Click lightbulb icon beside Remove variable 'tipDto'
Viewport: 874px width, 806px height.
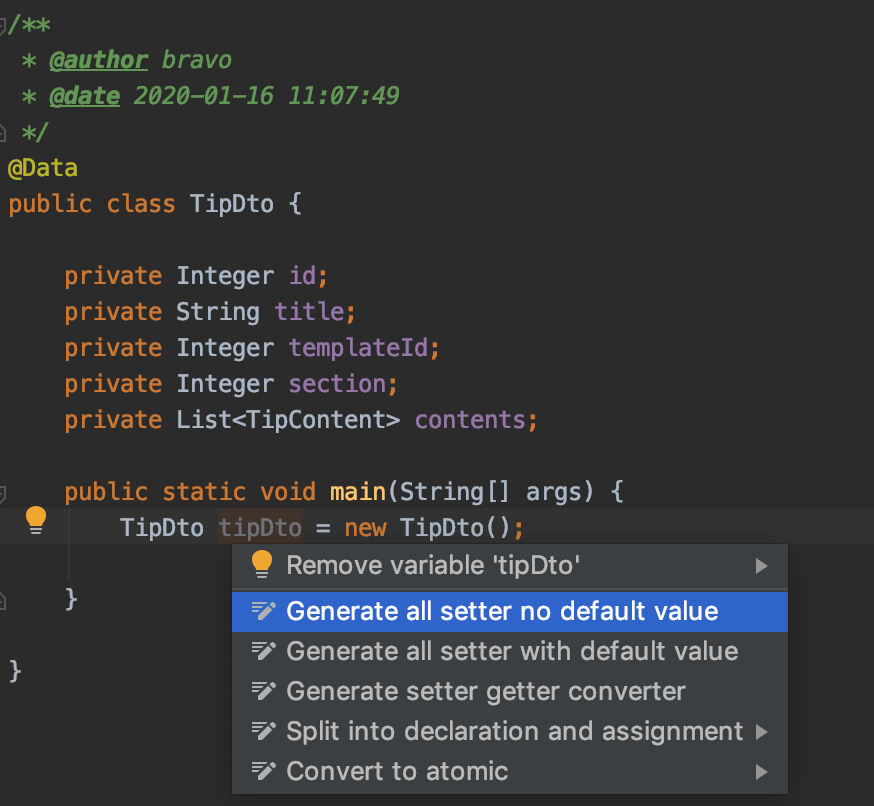point(262,565)
